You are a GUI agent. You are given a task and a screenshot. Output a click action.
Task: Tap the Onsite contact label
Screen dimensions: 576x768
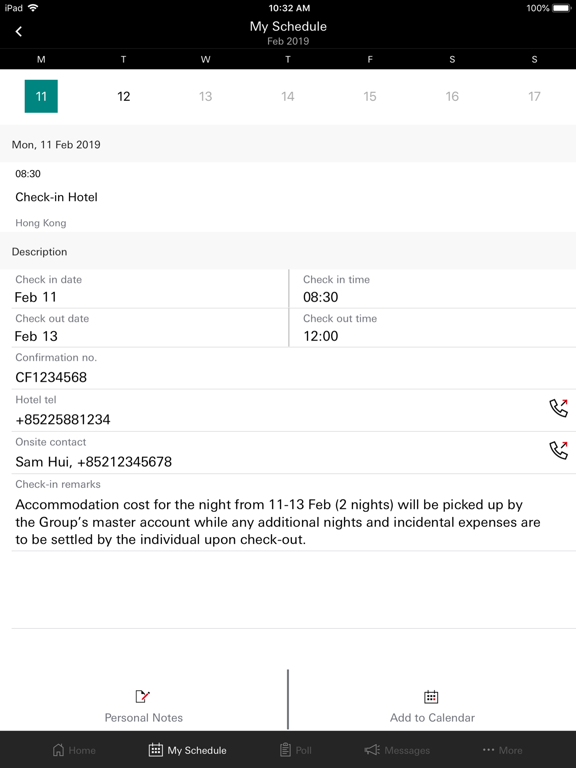tap(50, 442)
